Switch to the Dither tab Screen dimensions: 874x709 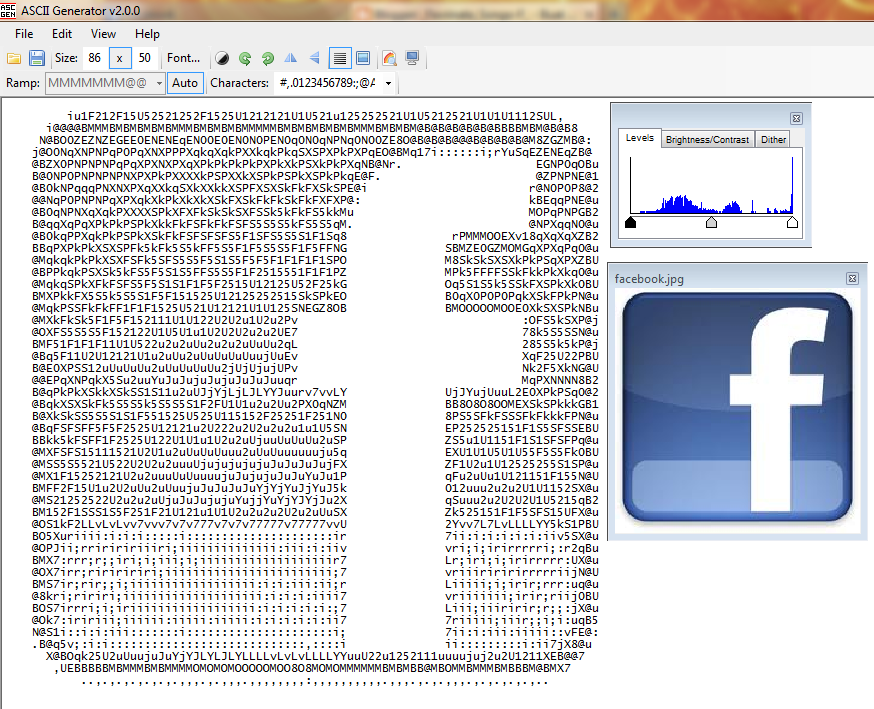click(773, 139)
